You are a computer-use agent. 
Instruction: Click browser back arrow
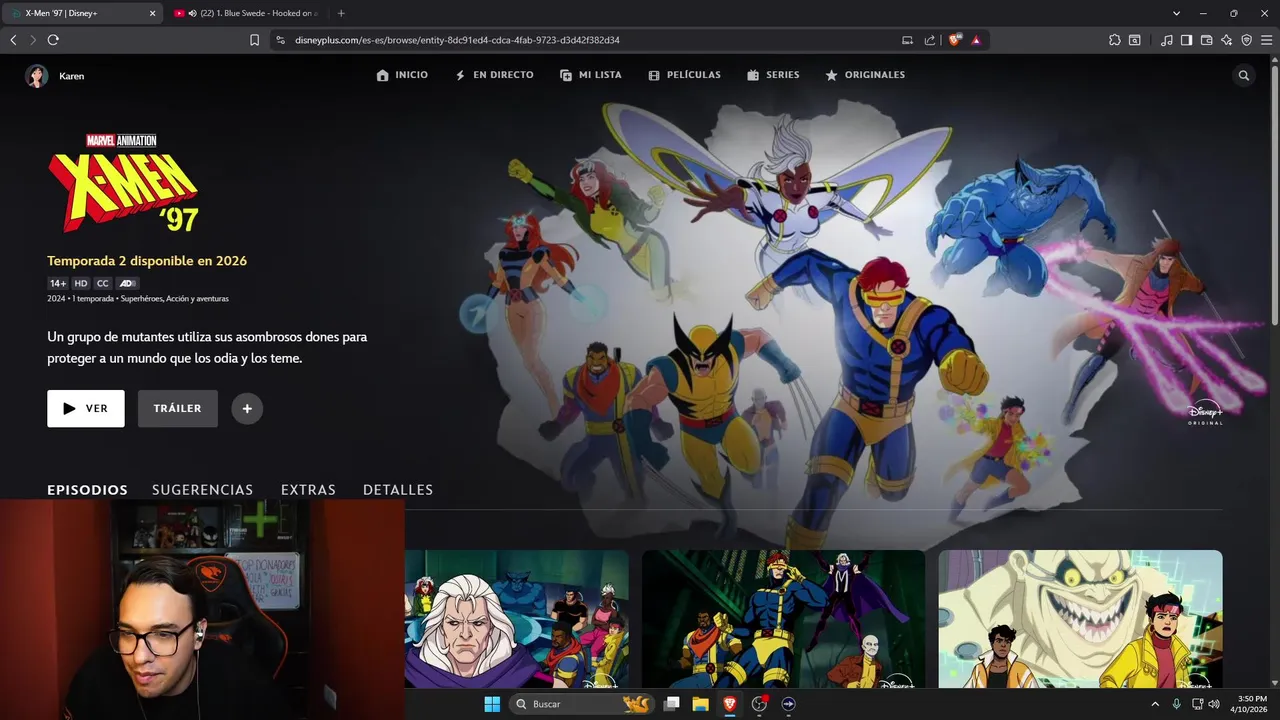[x=13, y=40]
